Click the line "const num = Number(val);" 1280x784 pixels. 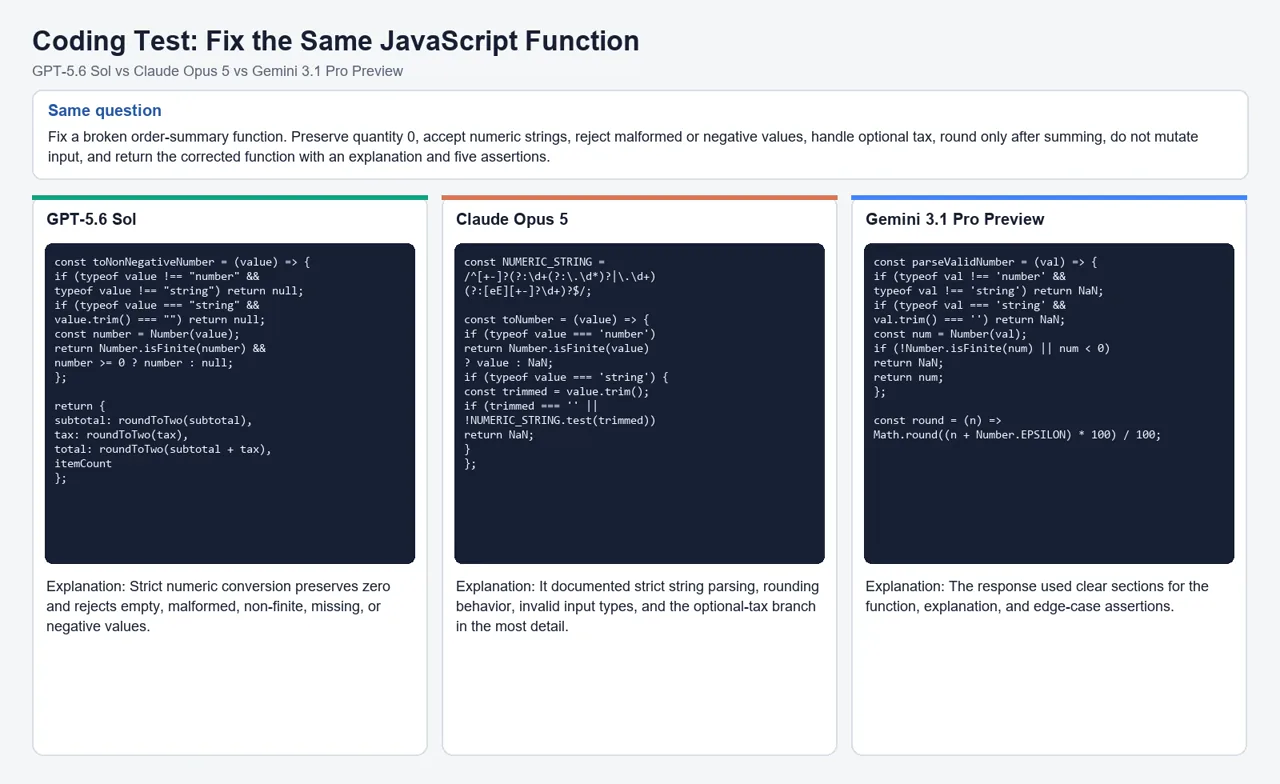point(951,334)
